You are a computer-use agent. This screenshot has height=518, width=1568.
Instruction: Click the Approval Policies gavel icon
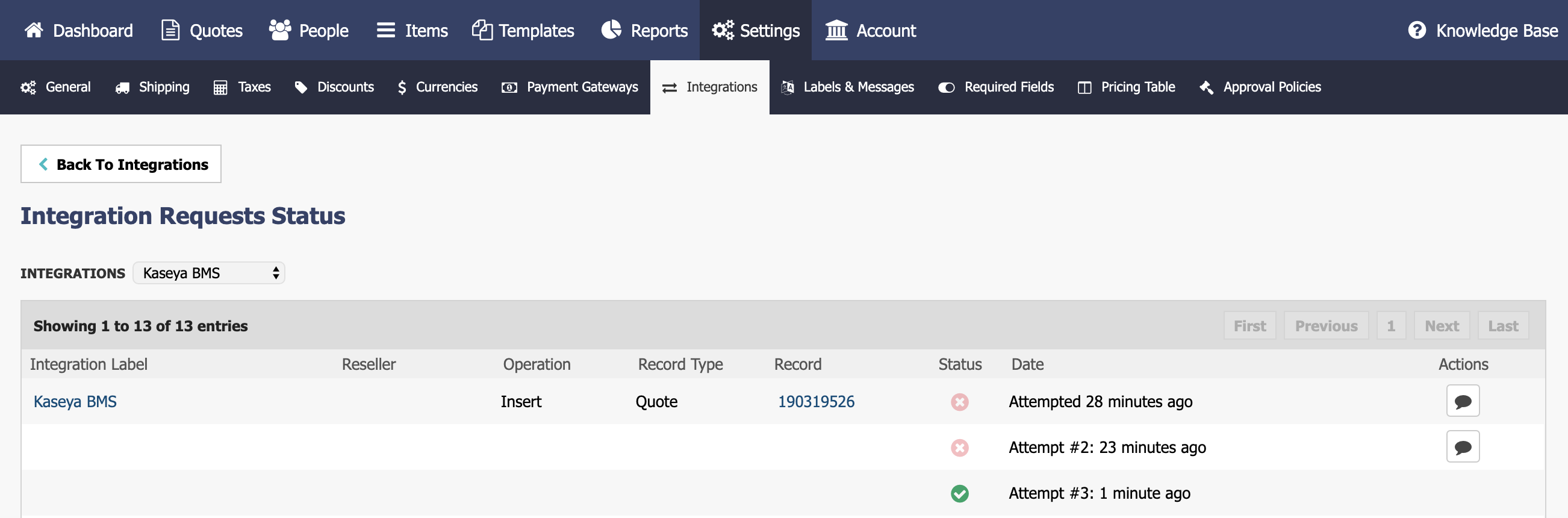coord(1207,88)
